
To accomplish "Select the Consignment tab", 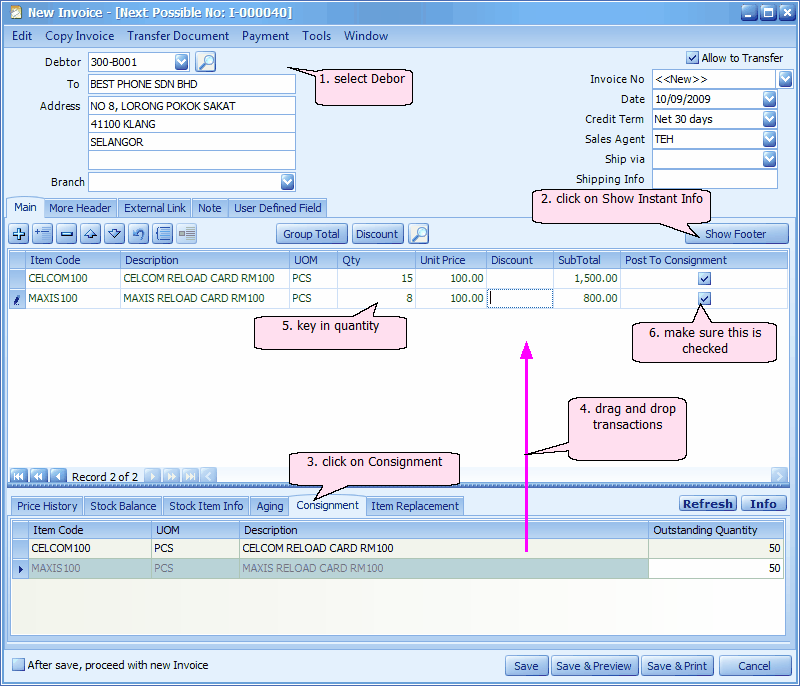I will click(x=328, y=505).
